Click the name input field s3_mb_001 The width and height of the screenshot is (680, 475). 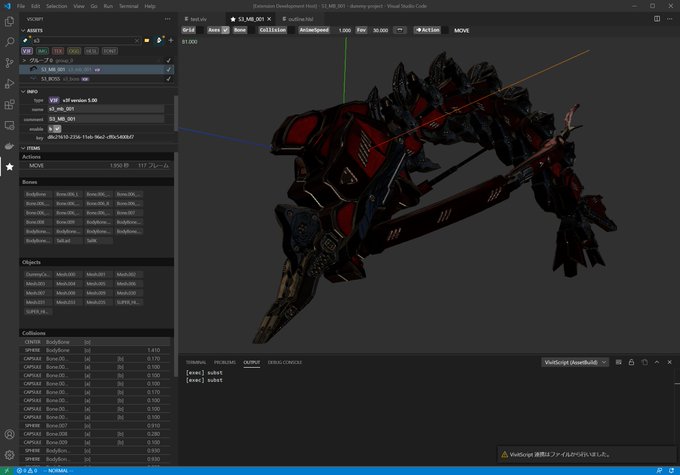[x=106, y=109]
